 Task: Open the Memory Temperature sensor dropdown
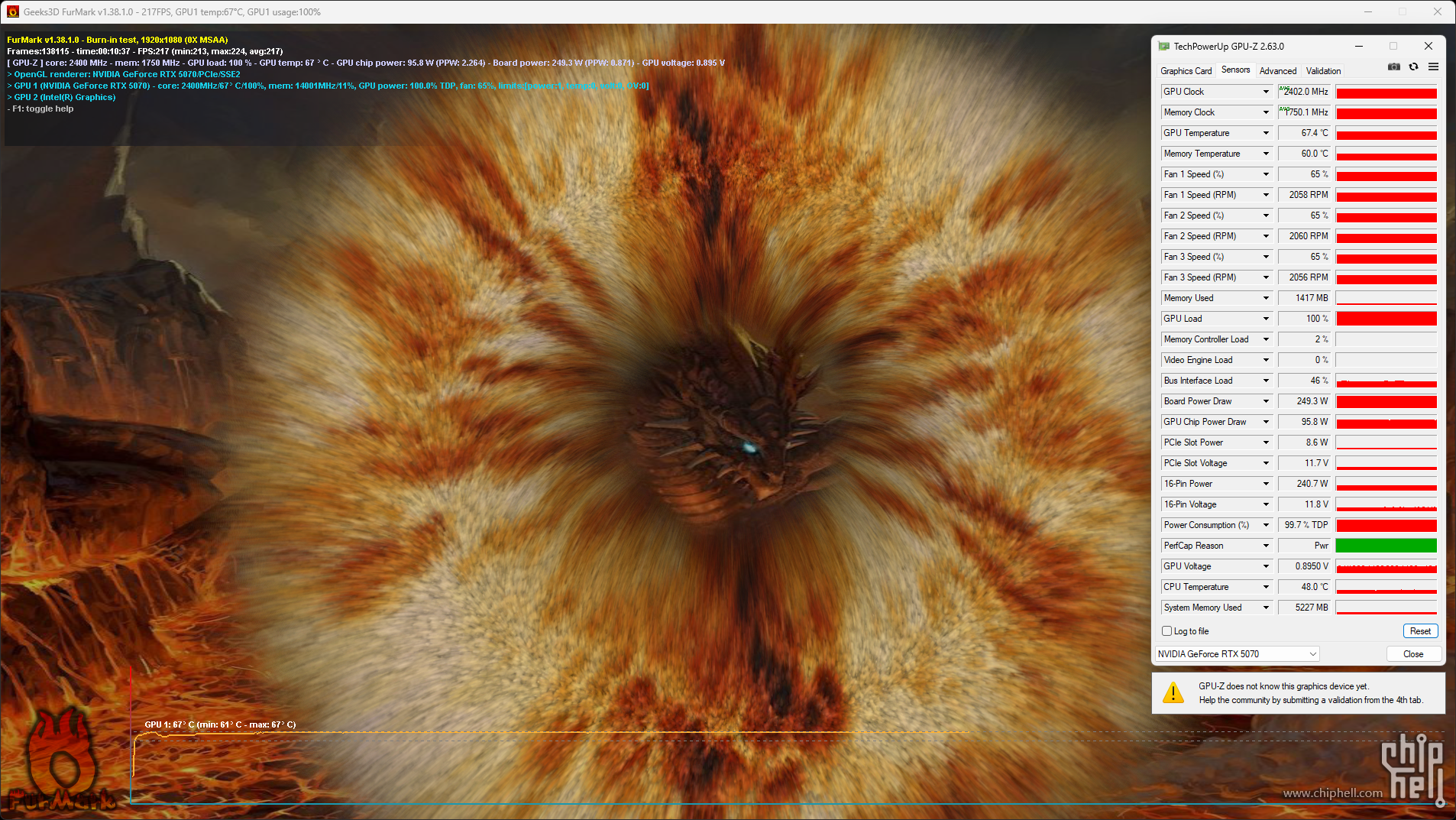1266,154
